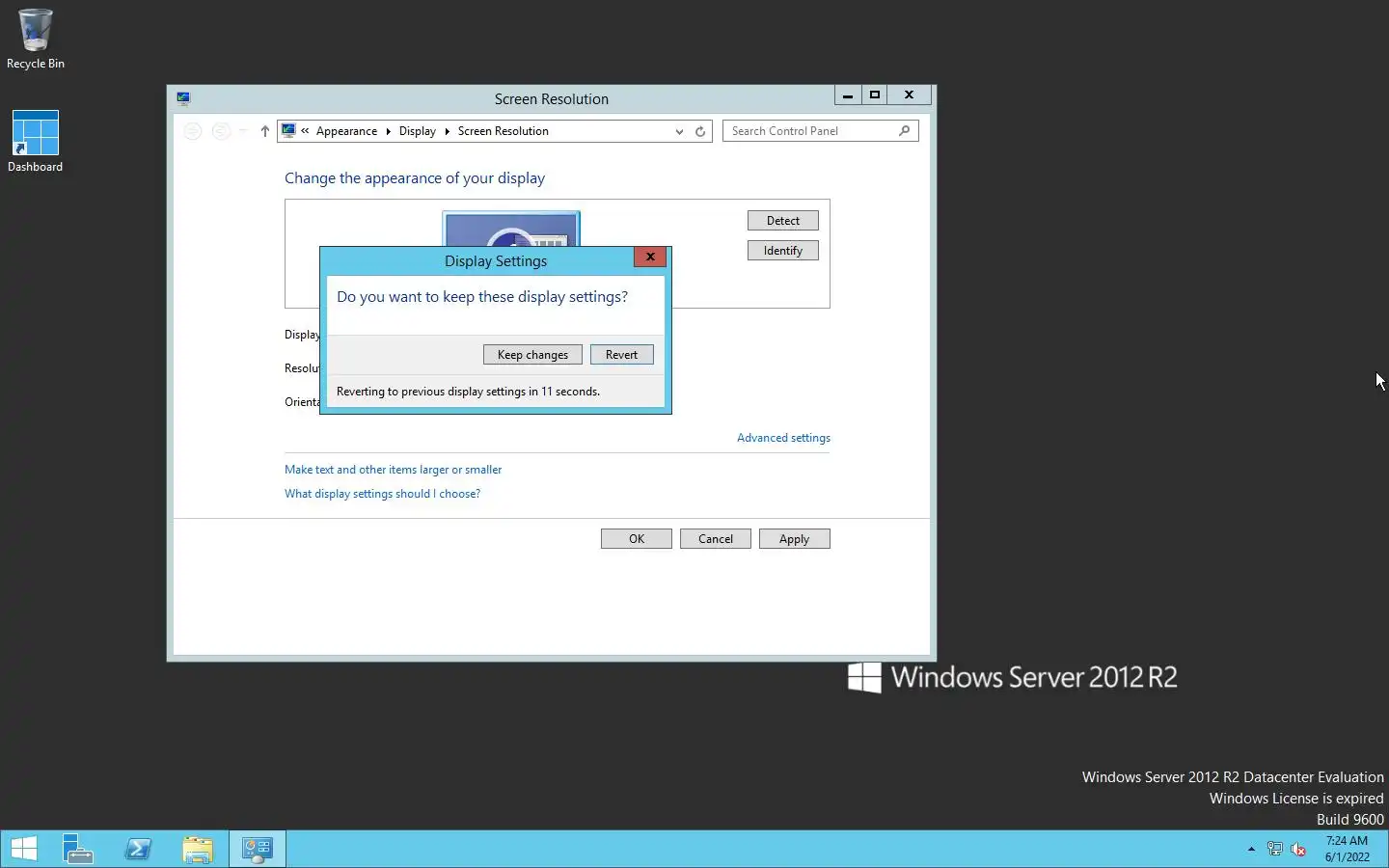Click 'Change the appearance of your display' heading
Screen dimensions: 1389x868
coord(415,178)
